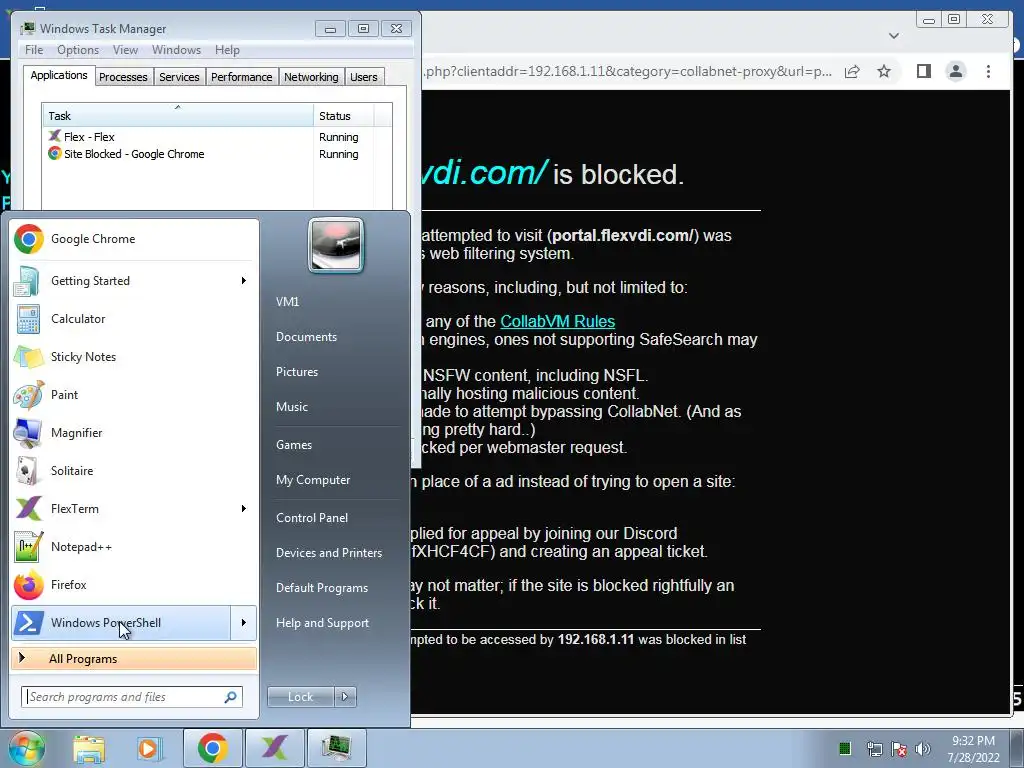
Task: Launch Windows PowerShell from Start menu
Action: (x=121, y=622)
